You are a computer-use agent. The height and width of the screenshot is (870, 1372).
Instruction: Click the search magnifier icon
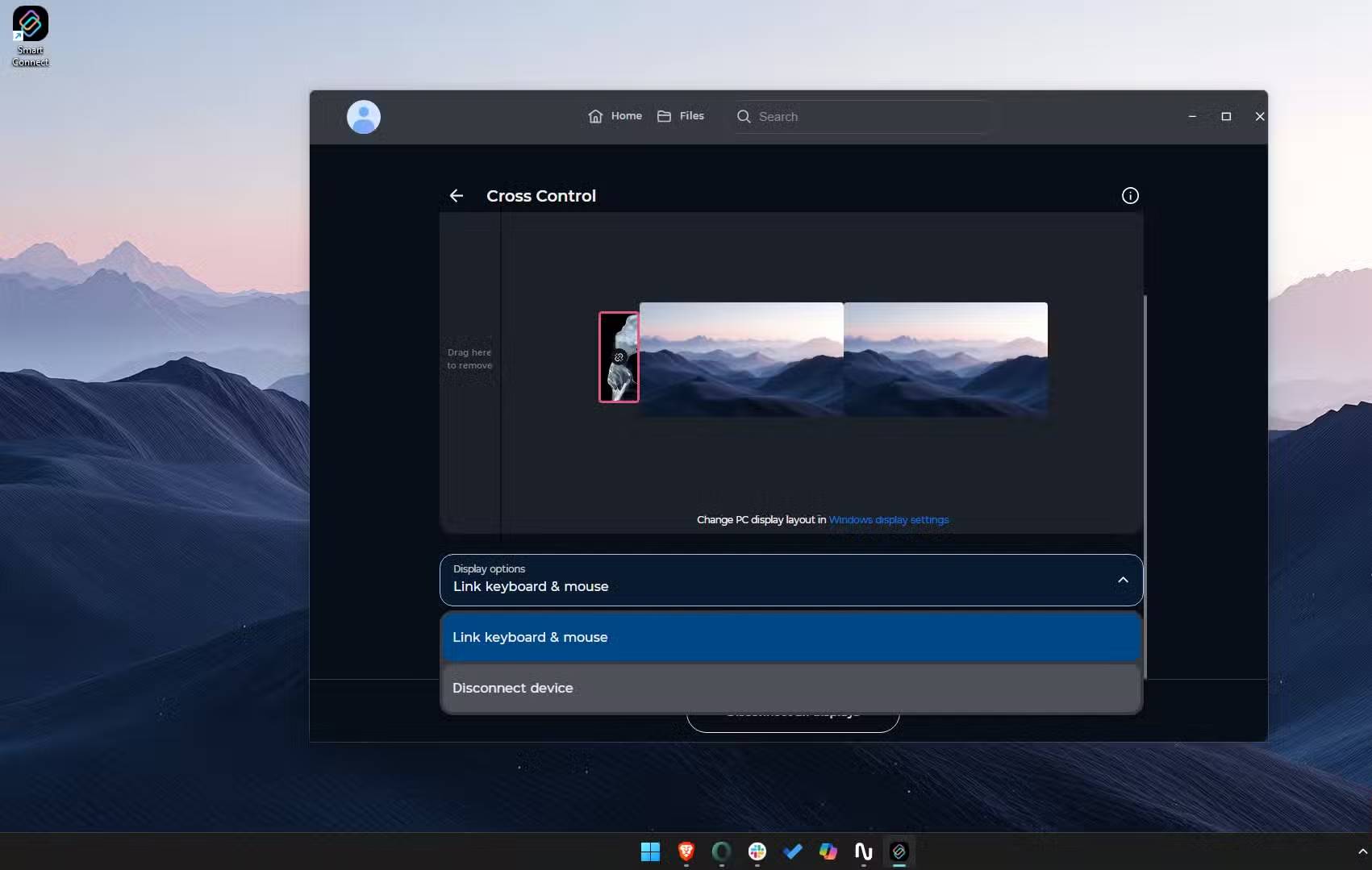(743, 117)
